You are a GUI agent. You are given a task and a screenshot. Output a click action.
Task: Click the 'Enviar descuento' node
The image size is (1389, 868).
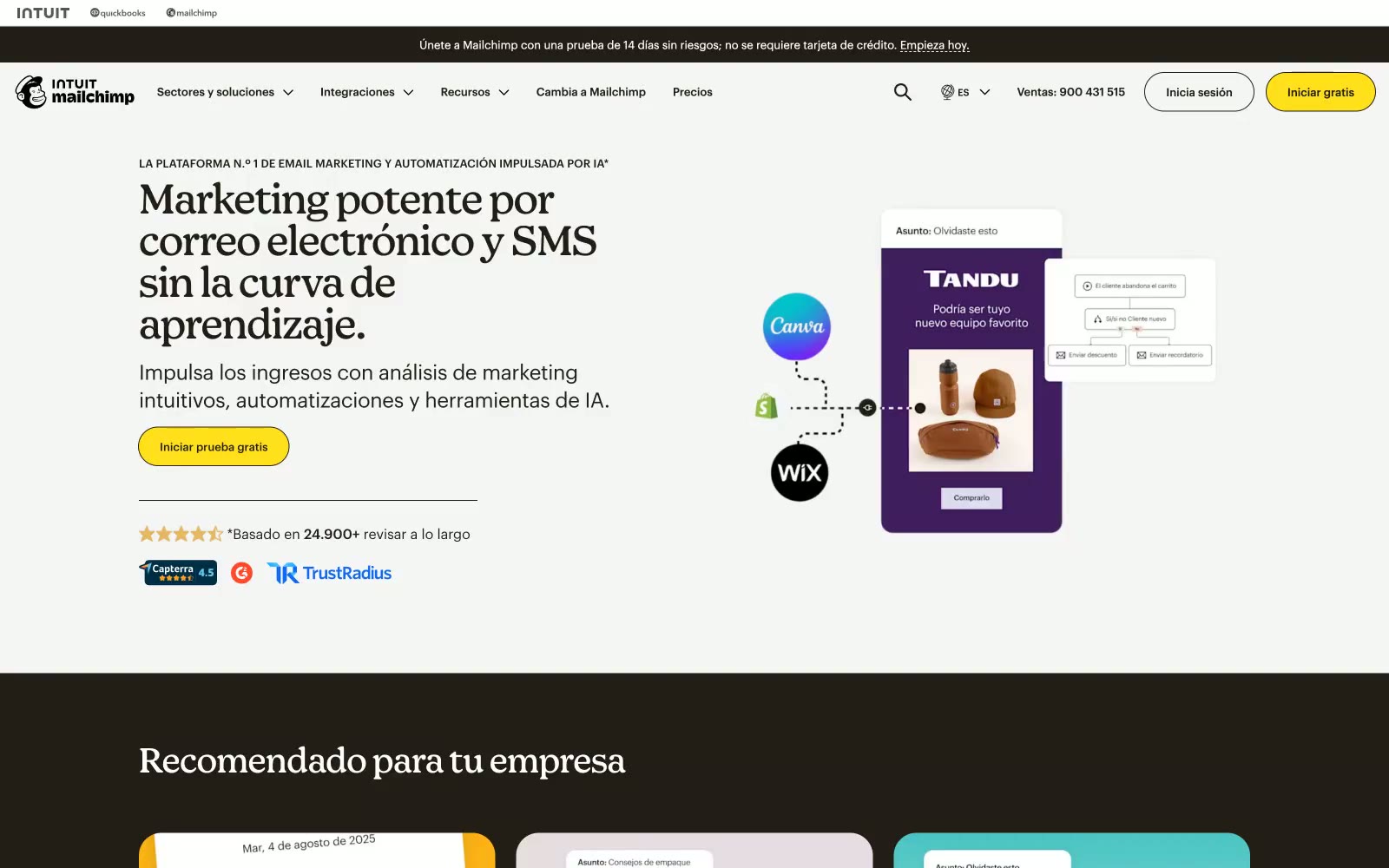1087,355
